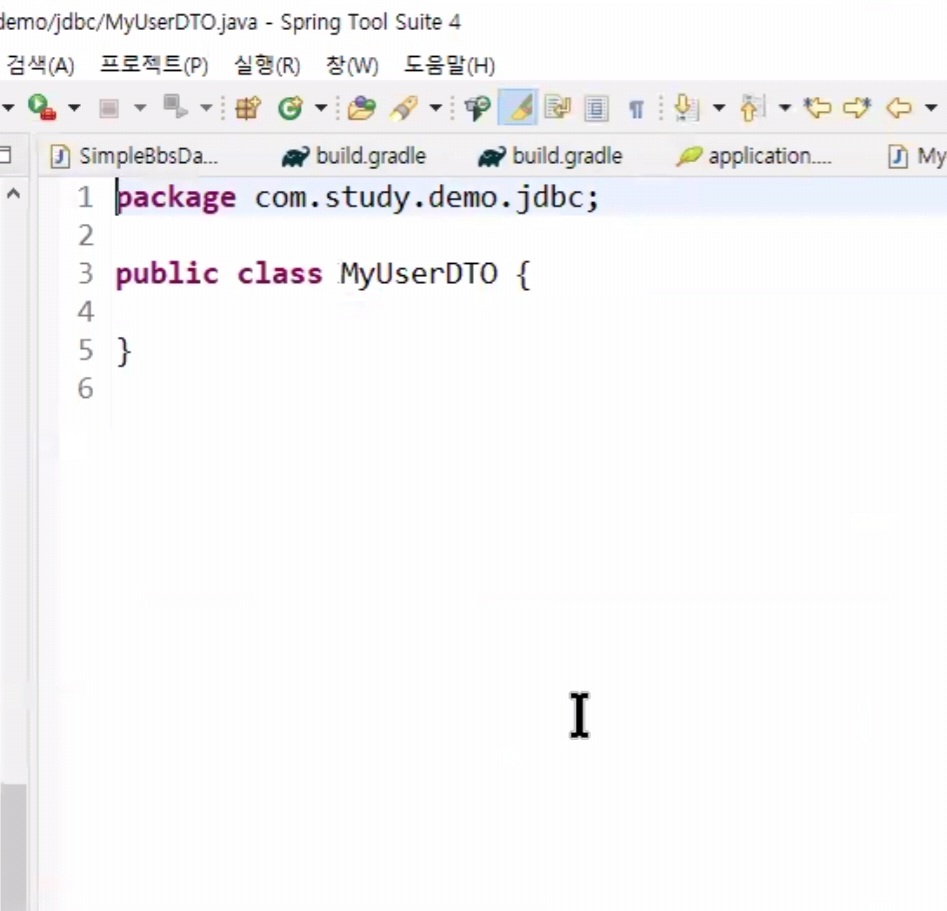Viewport: 947px width, 911px height.
Task: Click line number 4 in the gutter
Action: pyautogui.click(x=86, y=312)
